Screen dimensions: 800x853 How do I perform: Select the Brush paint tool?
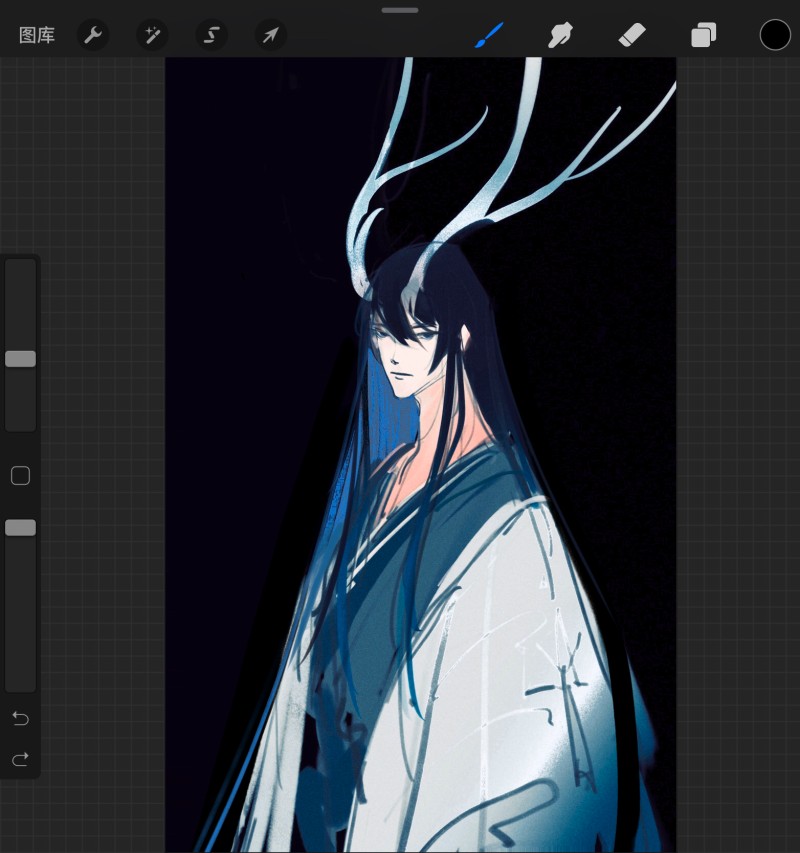click(x=489, y=35)
